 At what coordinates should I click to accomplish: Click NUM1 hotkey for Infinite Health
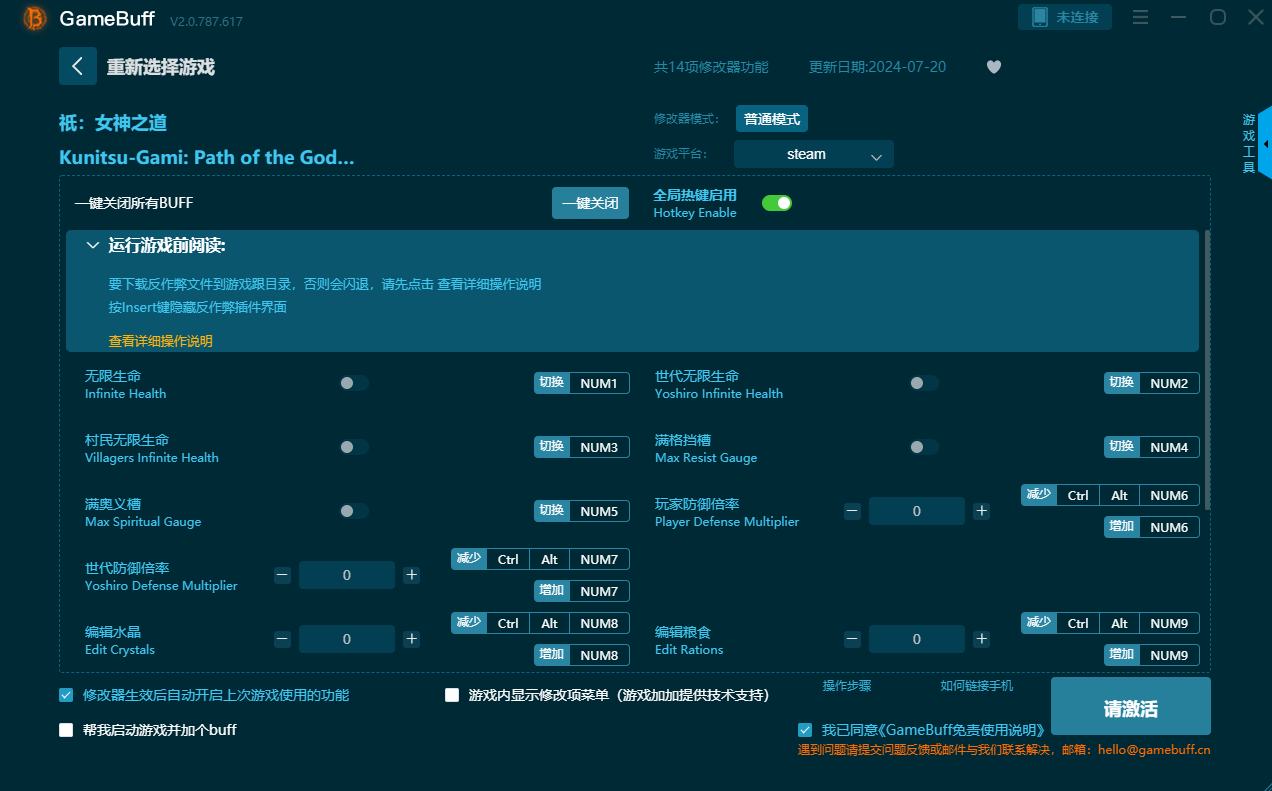point(599,383)
